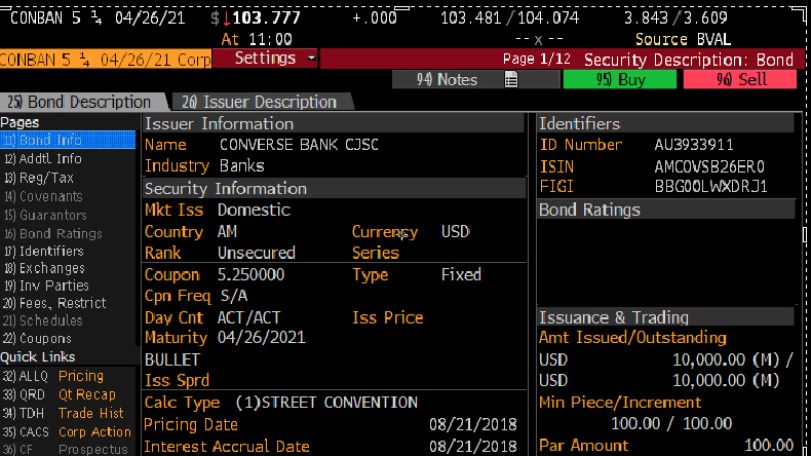The height and width of the screenshot is (456, 811).
Task: Click issuer name CONVERSE BANK CJSC
Action: tap(299, 144)
